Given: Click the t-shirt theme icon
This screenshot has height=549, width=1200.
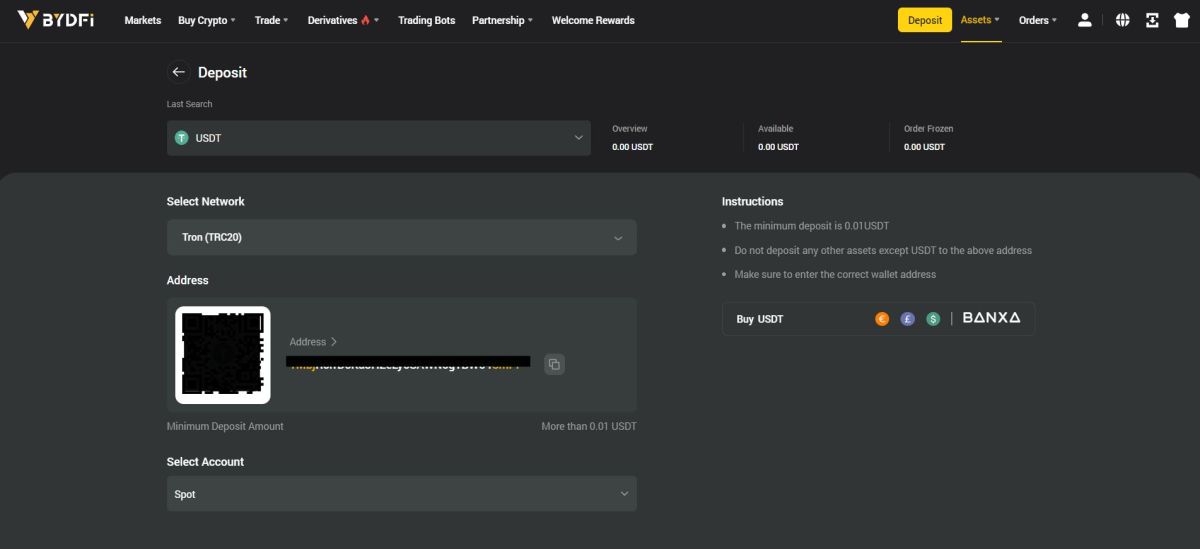Looking at the screenshot, I should 1180,20.
